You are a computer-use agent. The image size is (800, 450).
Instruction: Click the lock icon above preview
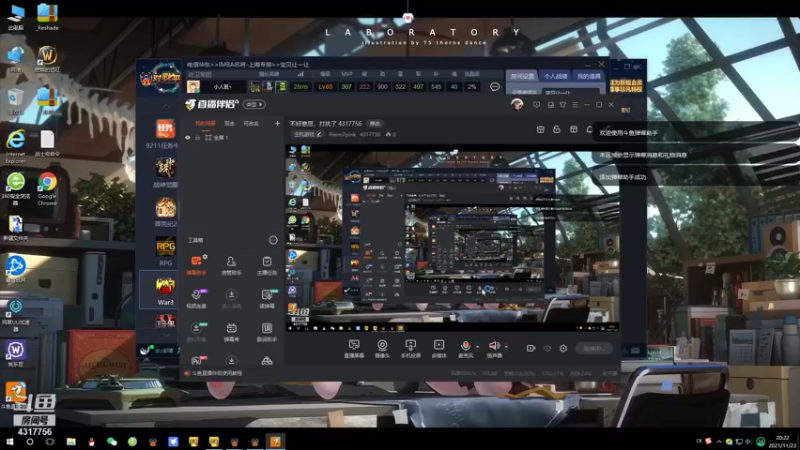click(x=557, y=130)
